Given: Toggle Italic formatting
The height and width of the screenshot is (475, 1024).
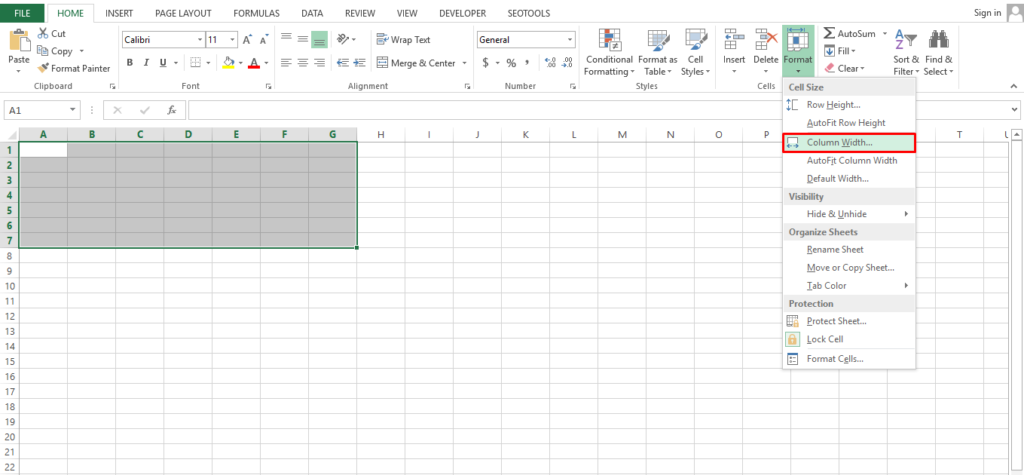Looking at the screenshot, I should click(x=146, y=63).
